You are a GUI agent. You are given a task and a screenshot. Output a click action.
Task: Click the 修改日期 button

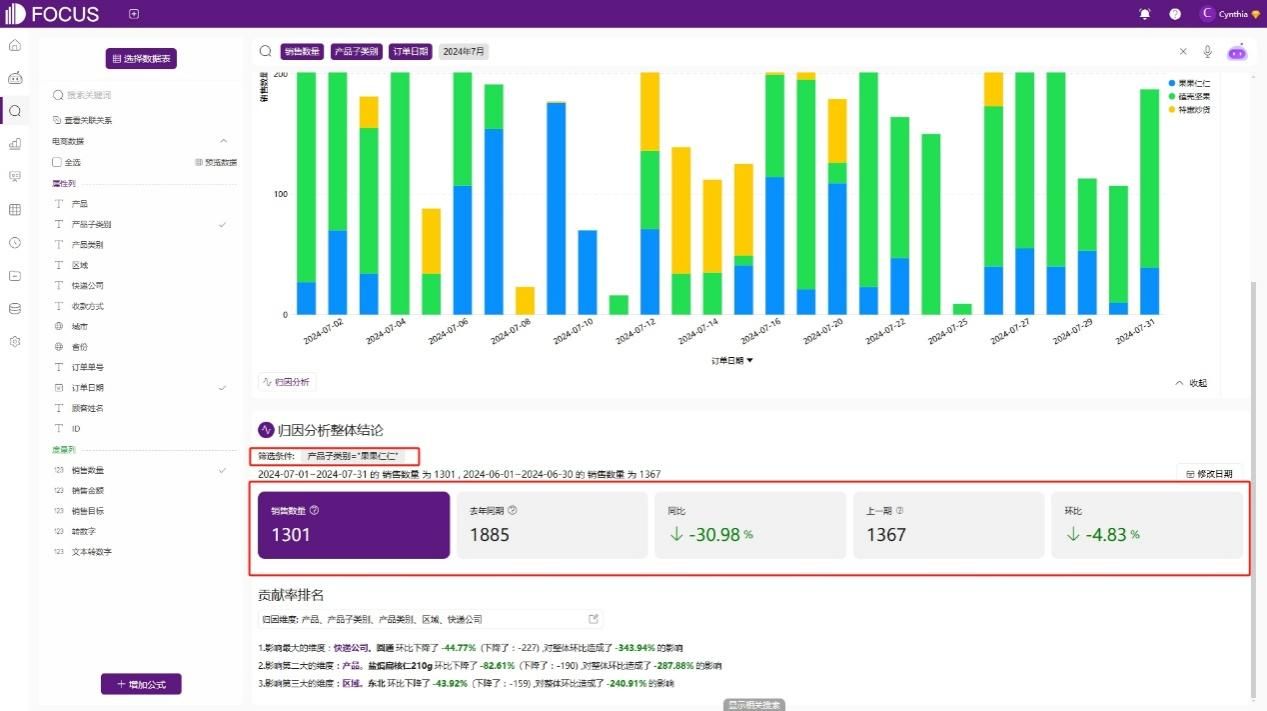tap(1208, 474)
